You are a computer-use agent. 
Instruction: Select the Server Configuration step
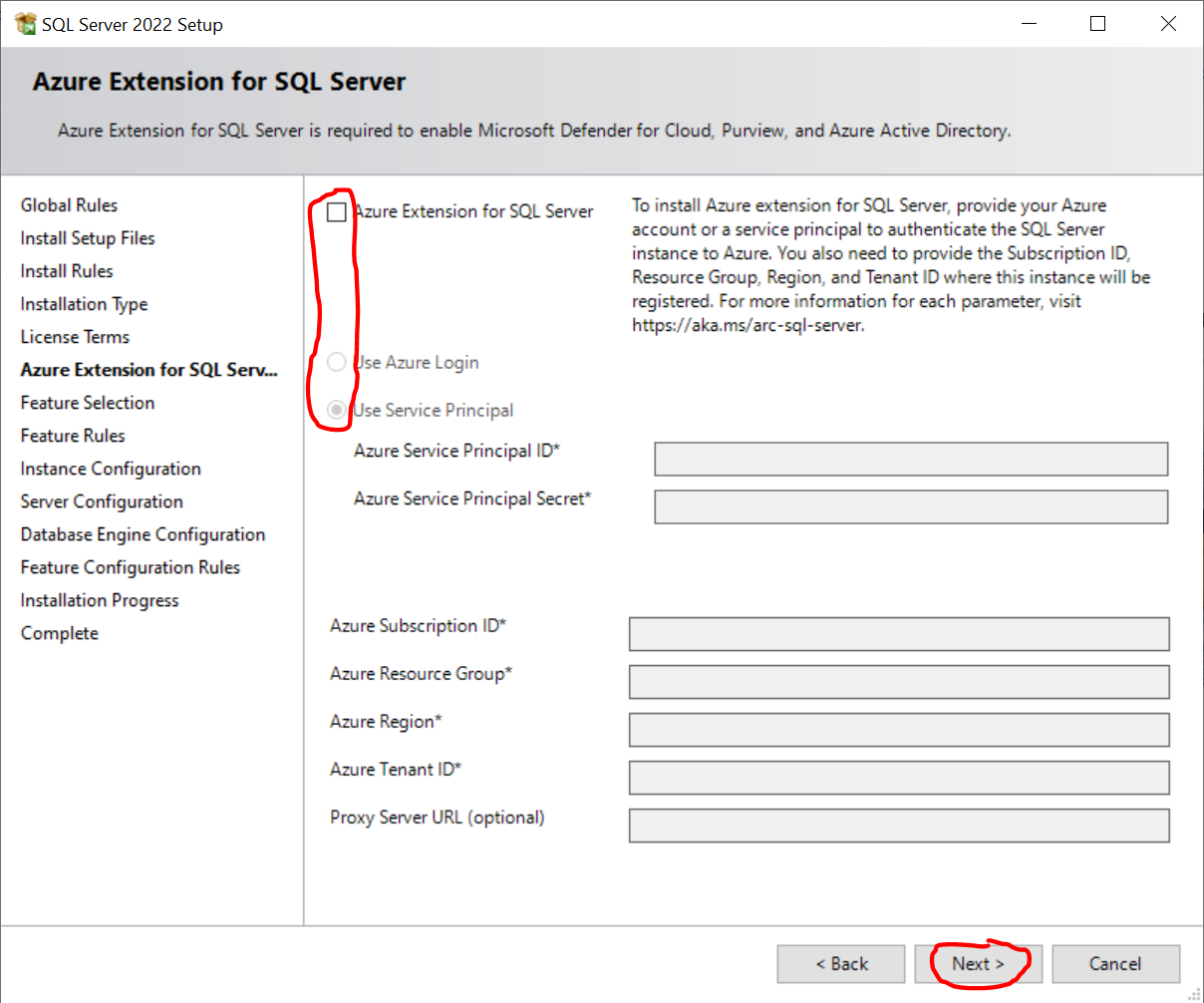point(102,501)
